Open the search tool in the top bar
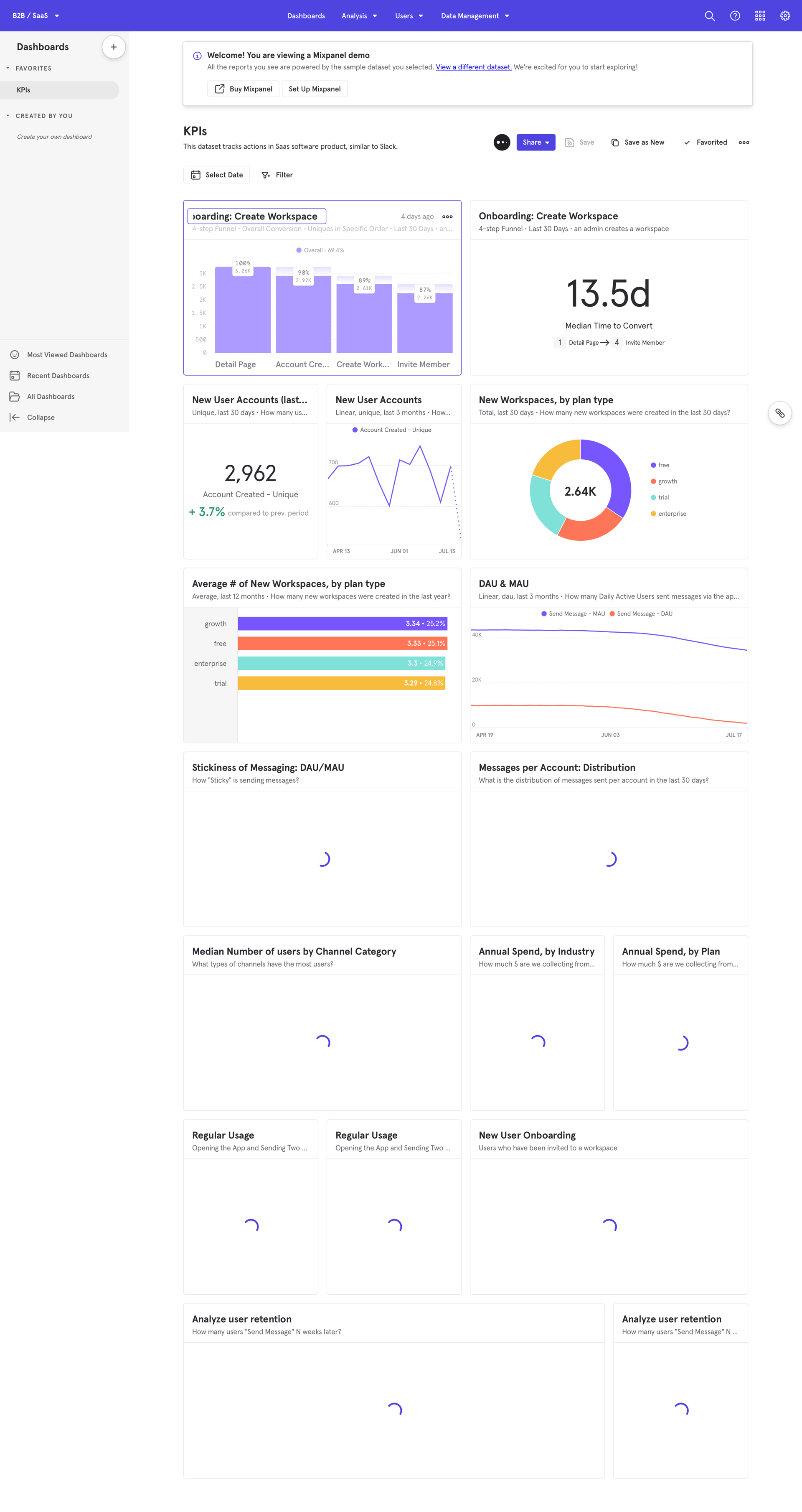 coord(709,15)
